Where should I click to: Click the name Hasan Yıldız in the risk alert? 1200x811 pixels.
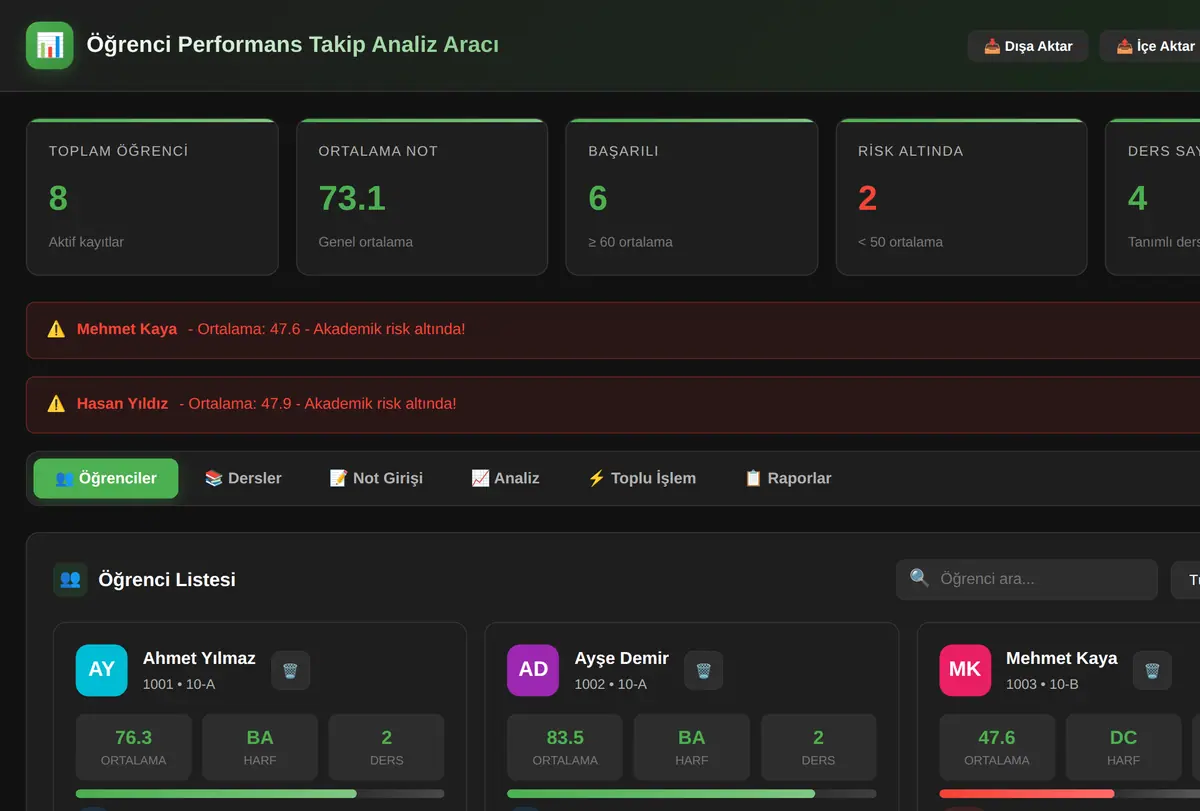coord(122,404)
